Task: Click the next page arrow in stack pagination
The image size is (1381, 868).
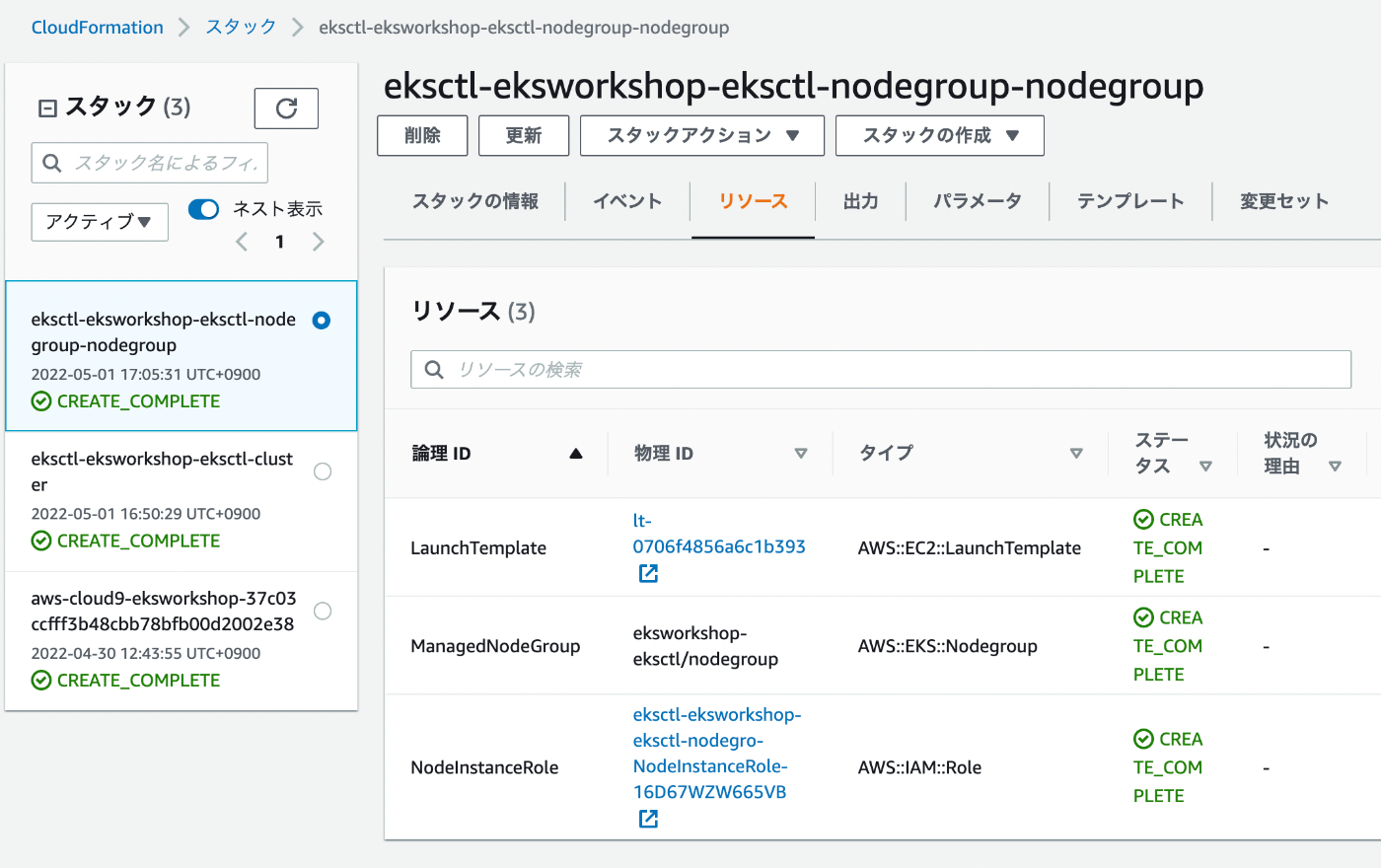Action: point(318,242)
